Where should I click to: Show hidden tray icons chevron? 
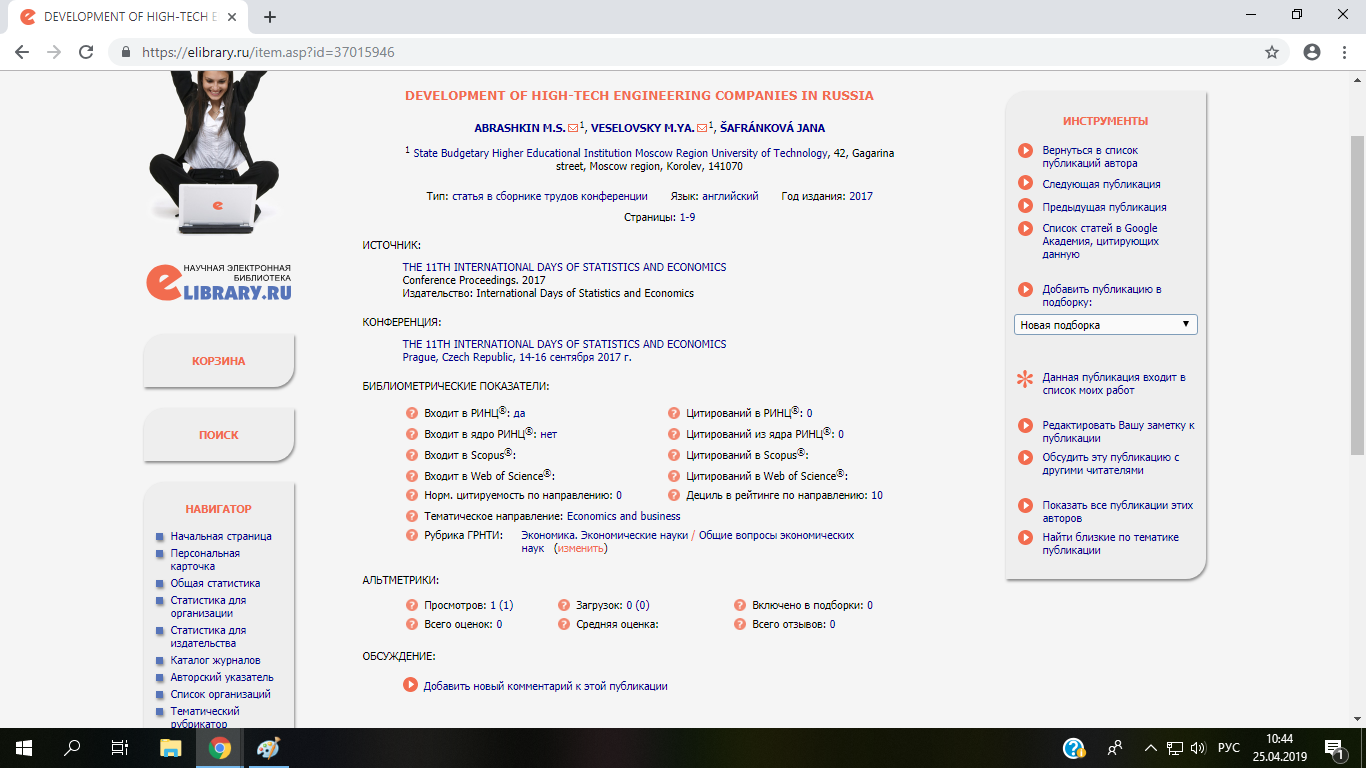(x=1150, y=747)
